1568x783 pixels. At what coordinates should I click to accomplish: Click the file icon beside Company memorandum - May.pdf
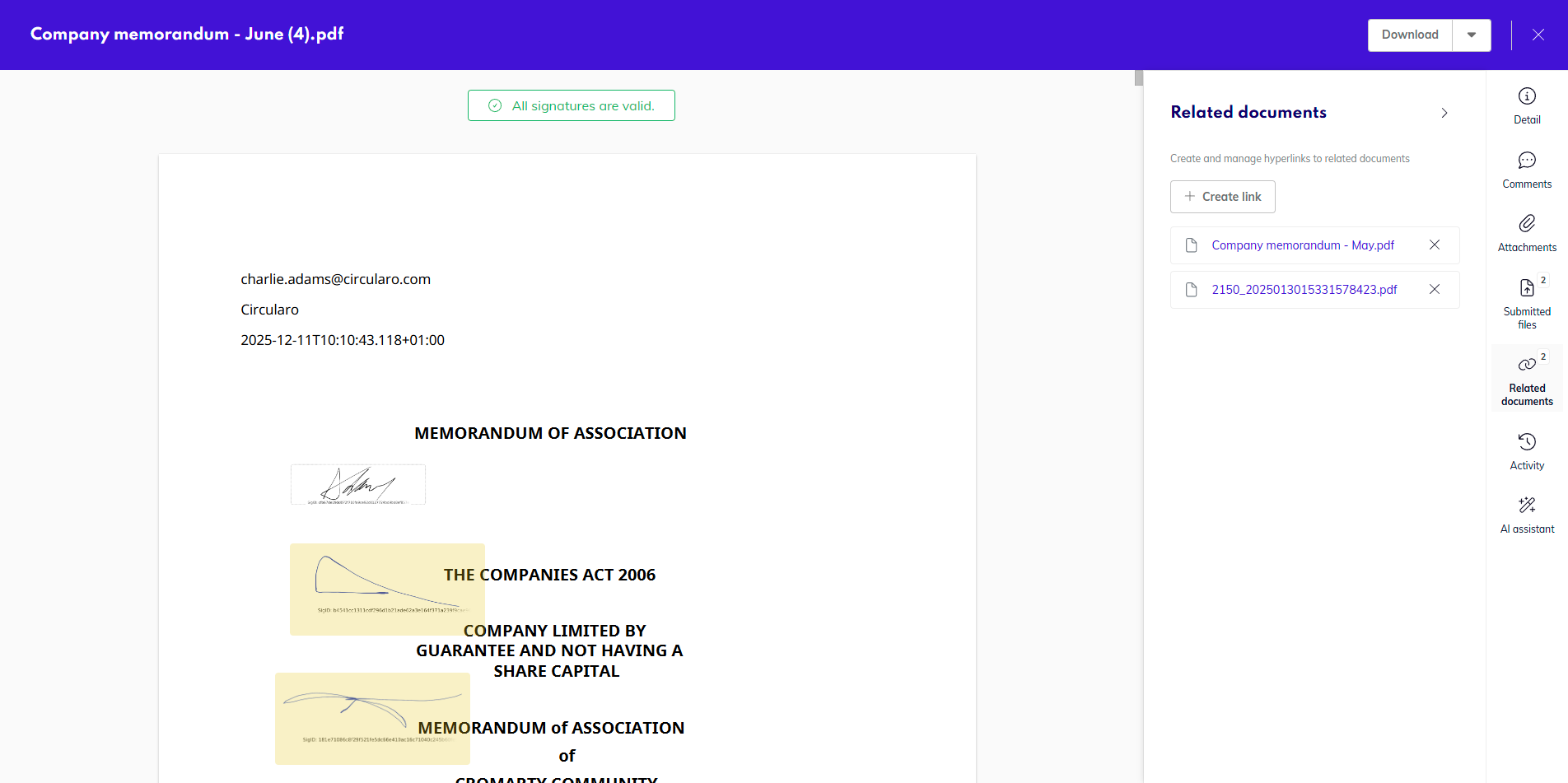[1191, 245]
